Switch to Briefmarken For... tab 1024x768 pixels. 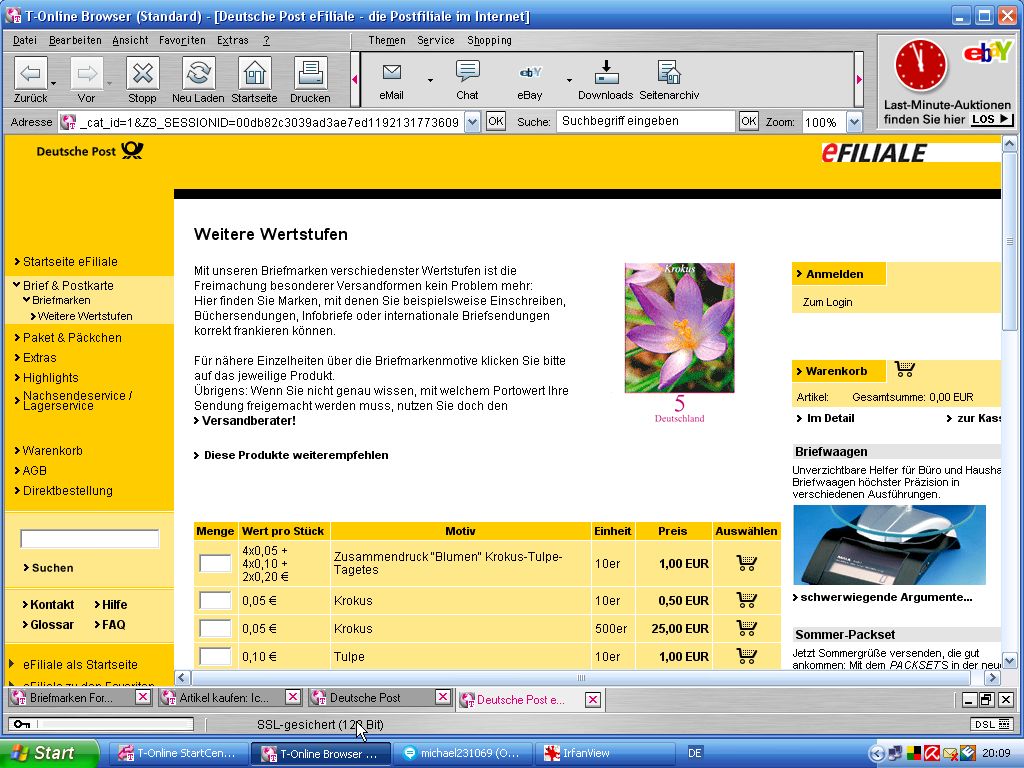tap(70, 698)
